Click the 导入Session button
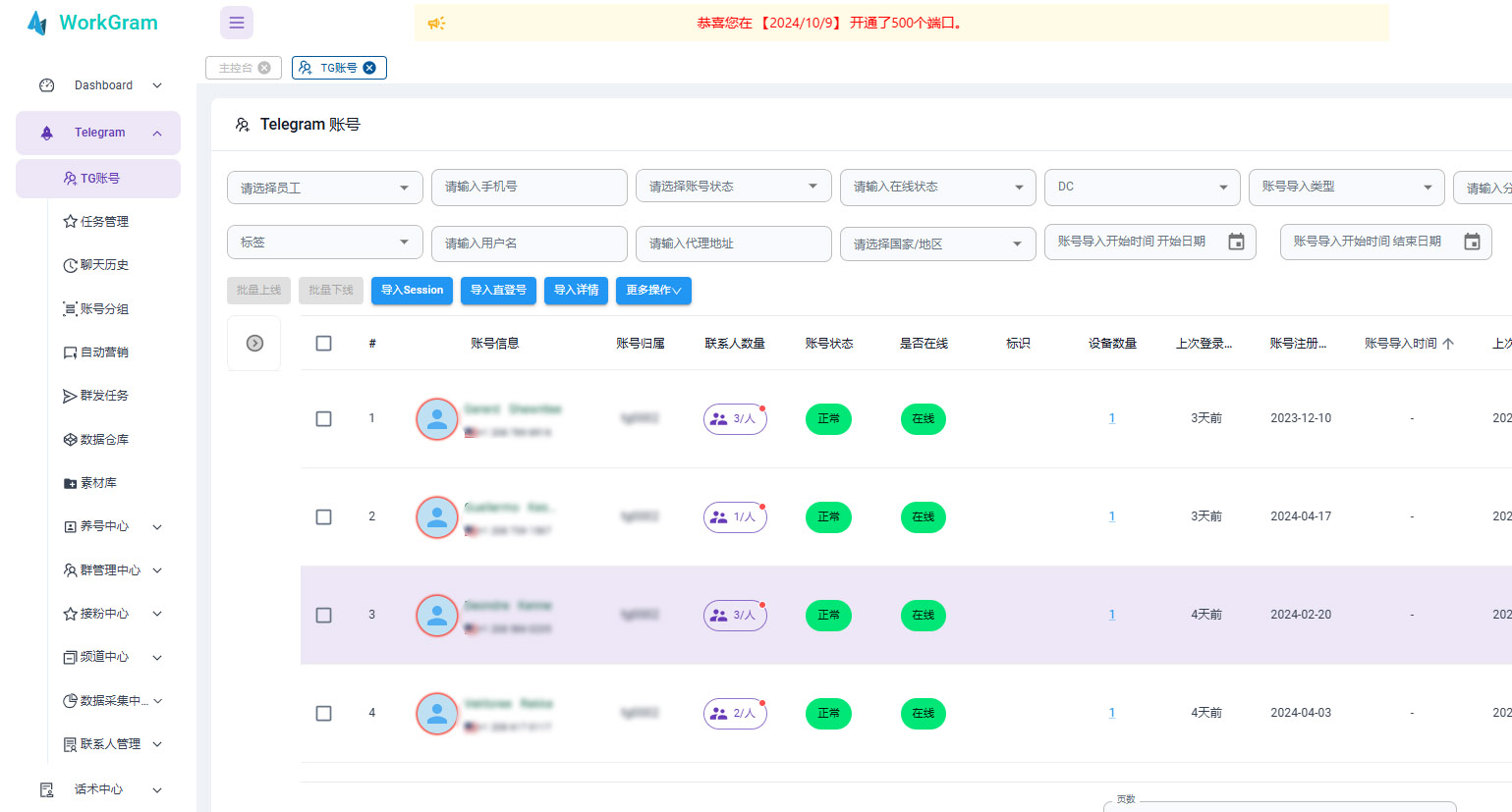Image resolution: width=1512 pixels, height=812 pixels. [413, 291]
